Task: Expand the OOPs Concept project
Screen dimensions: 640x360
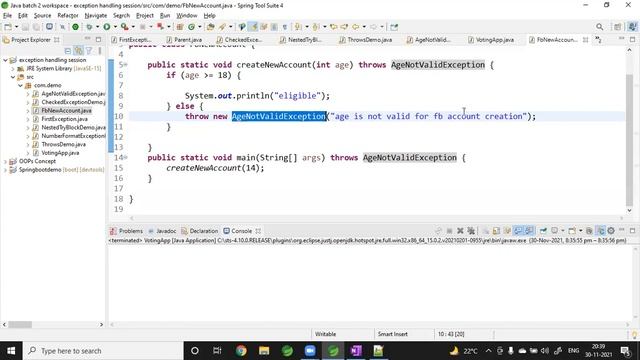Action: click(x=5, y=161)
